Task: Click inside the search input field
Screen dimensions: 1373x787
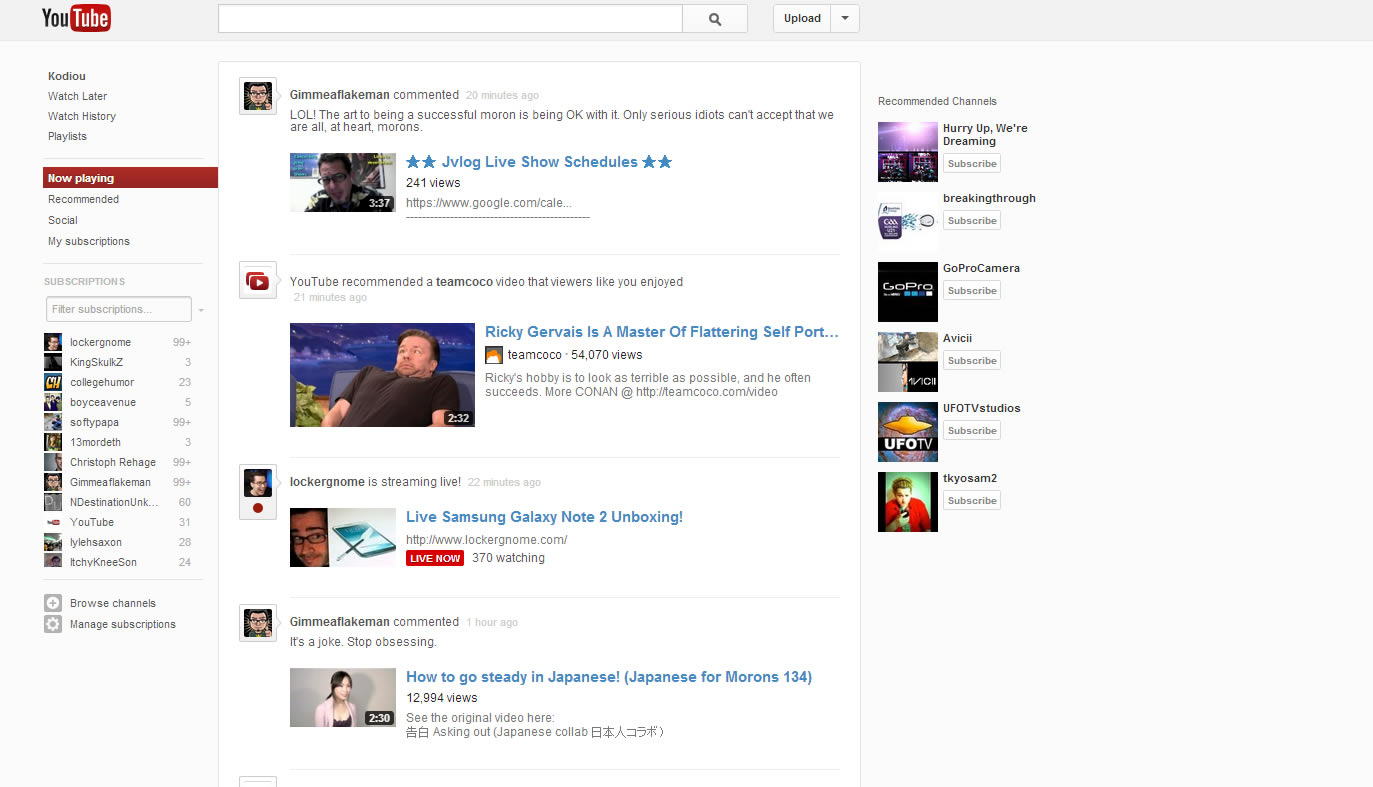Action: (x=448, y=18)
